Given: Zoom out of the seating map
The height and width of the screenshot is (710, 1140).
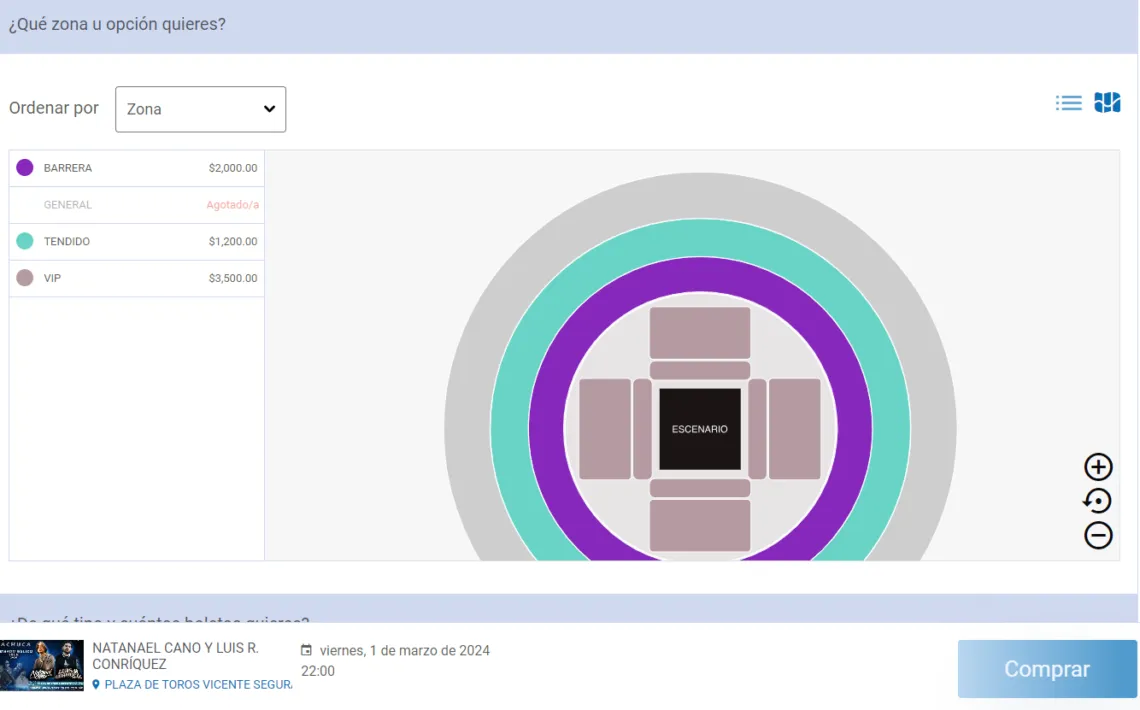Looking at the screenshot, I should tap(1098, 536).
